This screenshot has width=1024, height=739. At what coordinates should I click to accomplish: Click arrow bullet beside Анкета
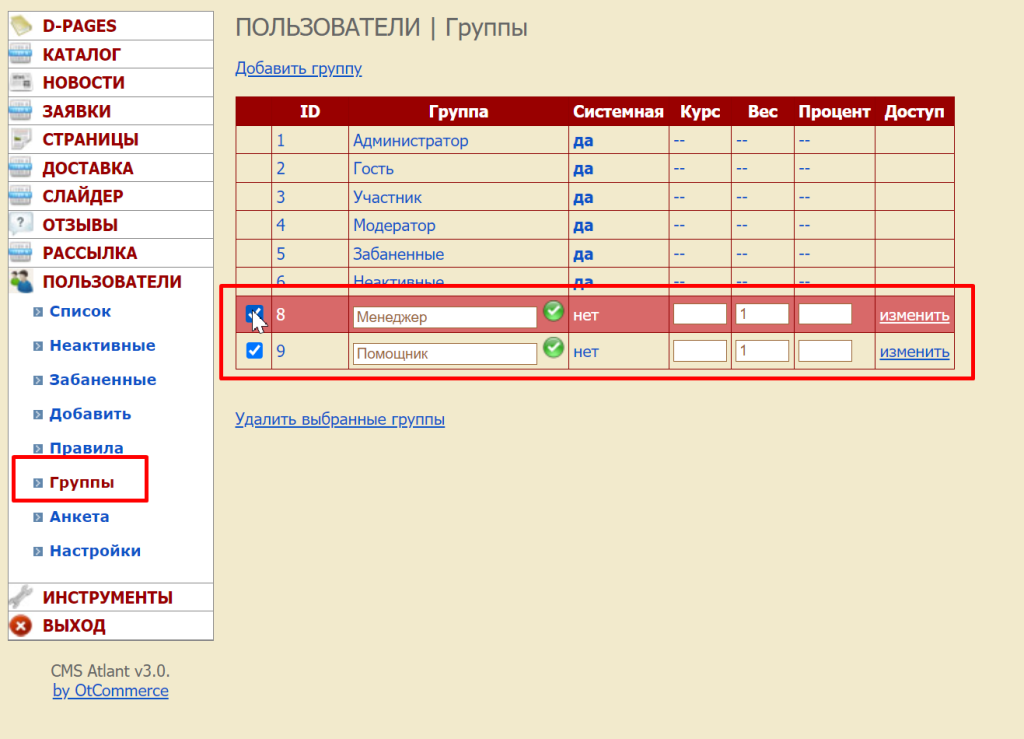pyautogui.click(x=38, y=517)
